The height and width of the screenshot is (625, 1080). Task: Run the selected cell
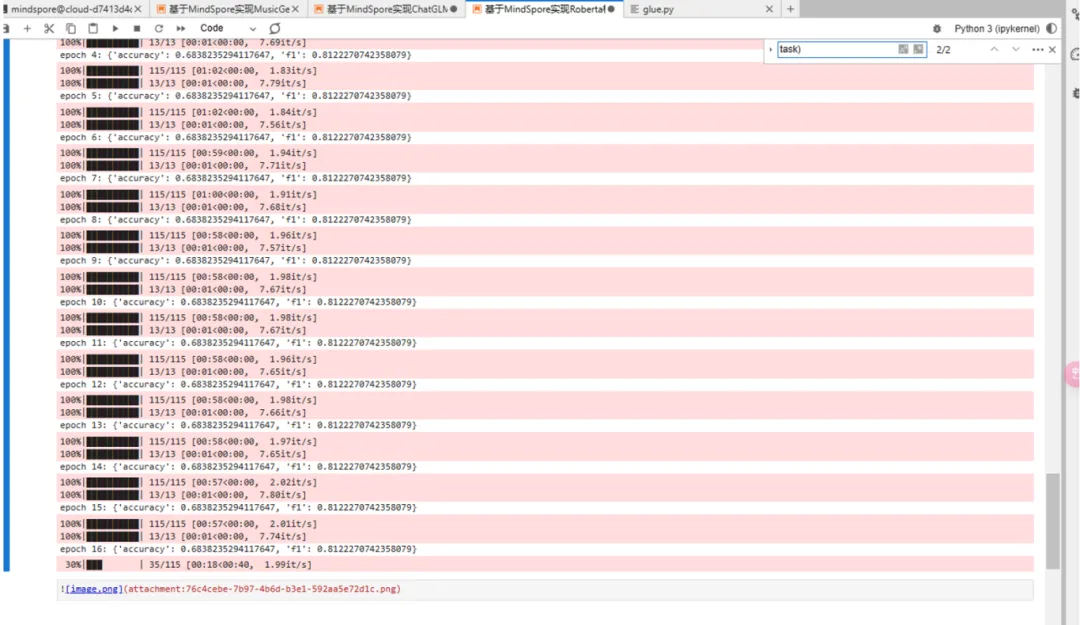(116, 29)
